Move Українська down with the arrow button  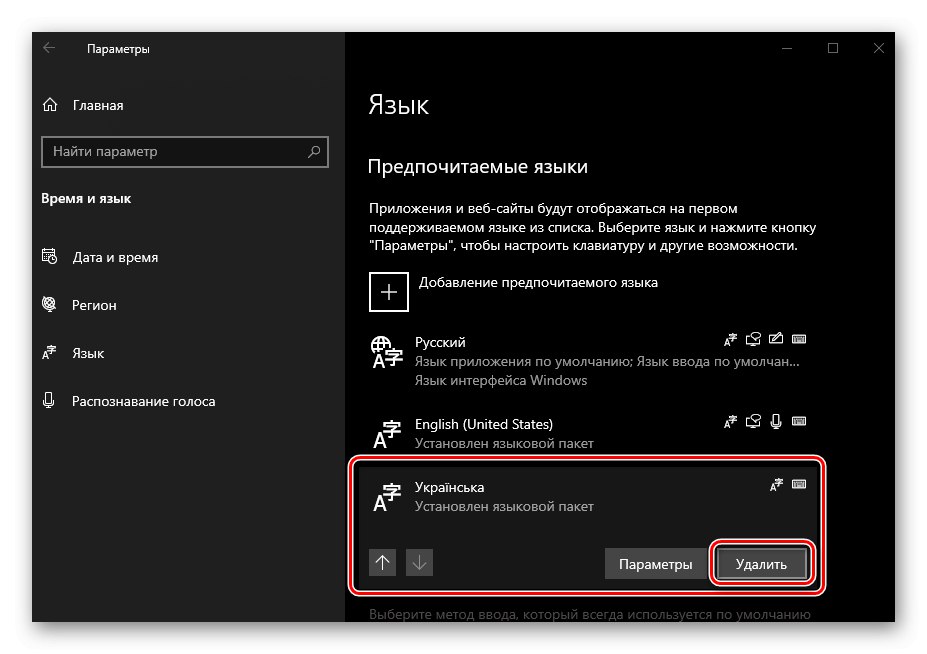(419, 563)
